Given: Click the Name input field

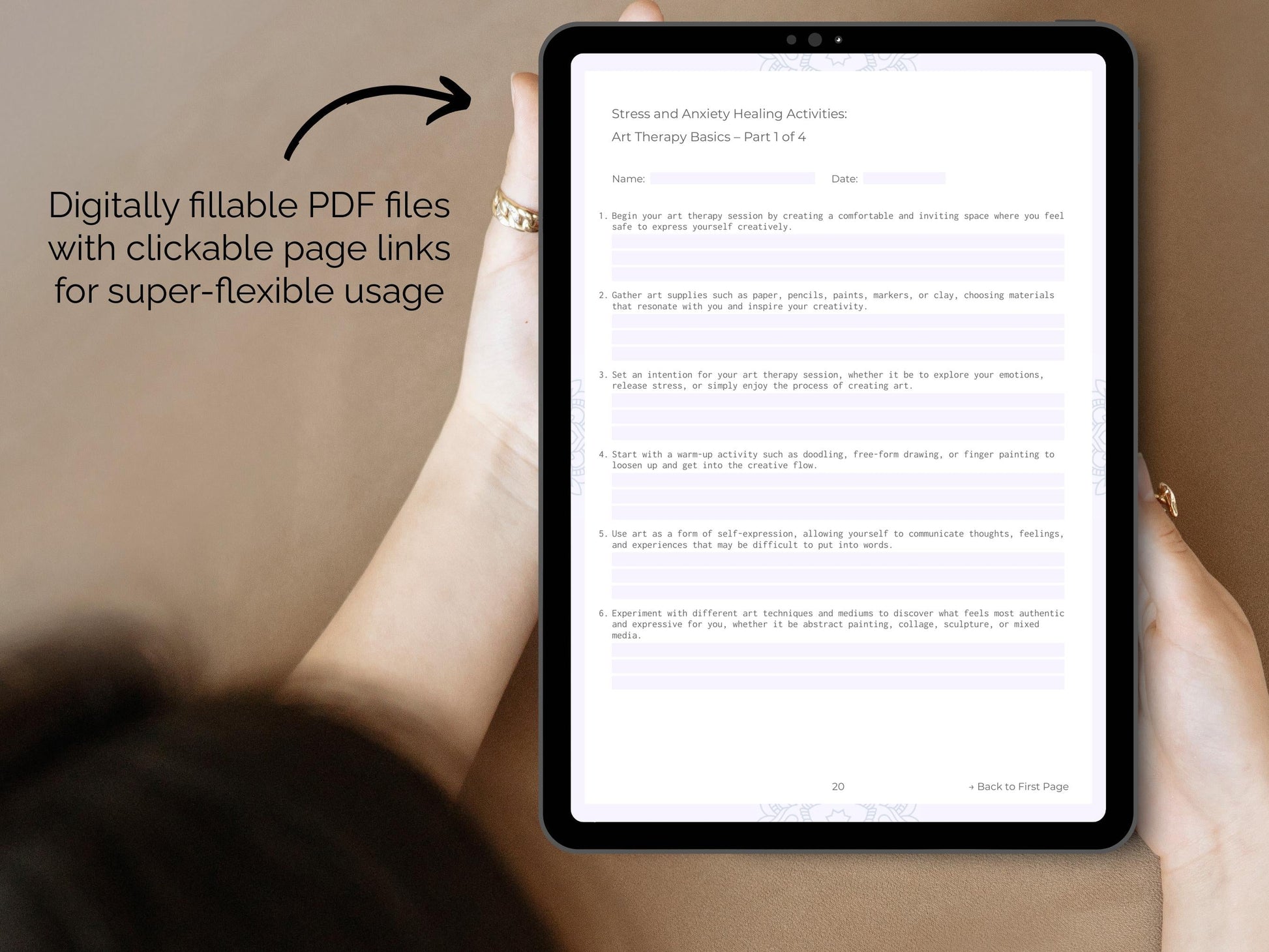Looking at the screenshot, I should coord(735,178).
